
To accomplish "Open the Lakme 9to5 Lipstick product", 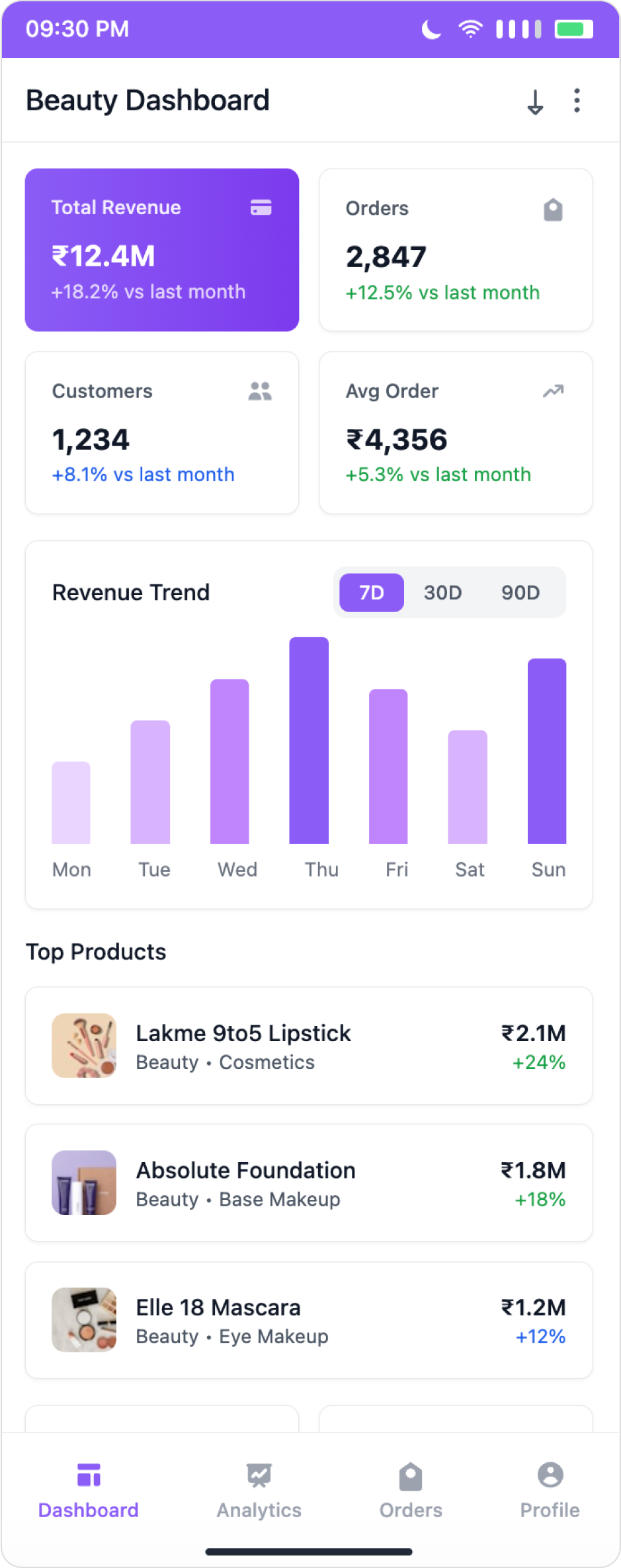I will (x=309, y=1046).
